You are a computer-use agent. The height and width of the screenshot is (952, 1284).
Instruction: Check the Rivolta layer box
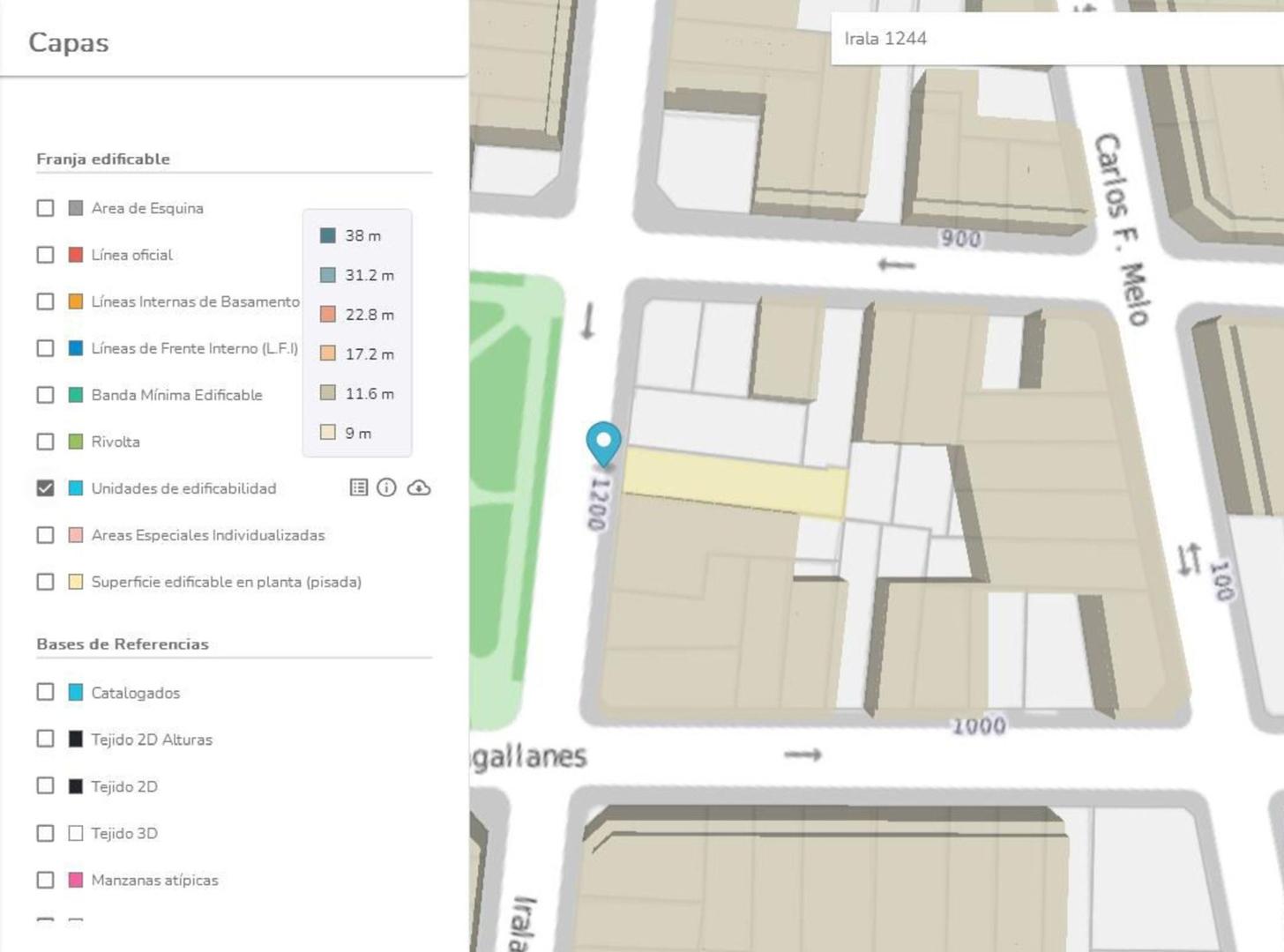coord(45,442)
